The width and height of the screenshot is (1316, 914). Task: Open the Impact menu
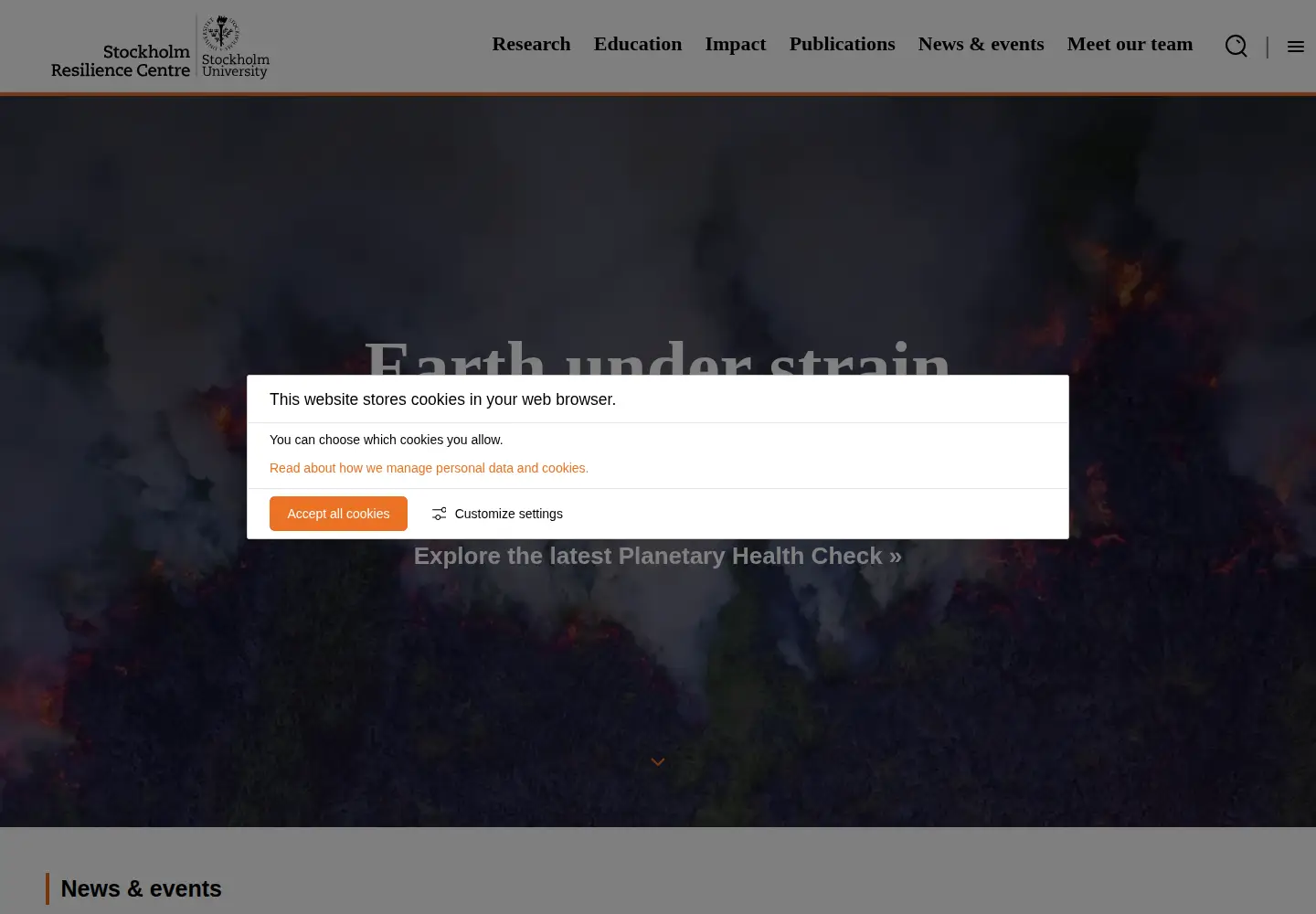pos(736,44)
